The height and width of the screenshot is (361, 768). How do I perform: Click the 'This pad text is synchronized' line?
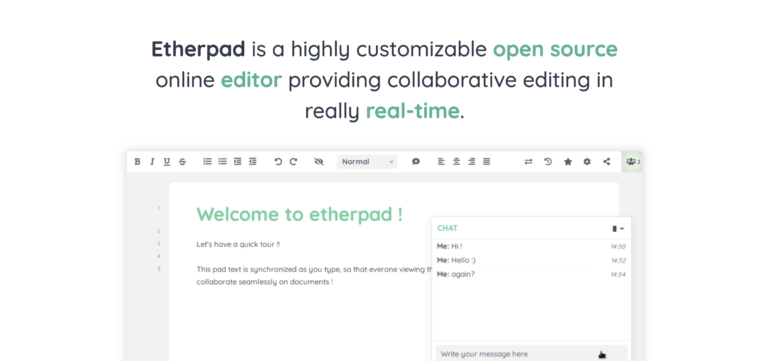[314, 269]
